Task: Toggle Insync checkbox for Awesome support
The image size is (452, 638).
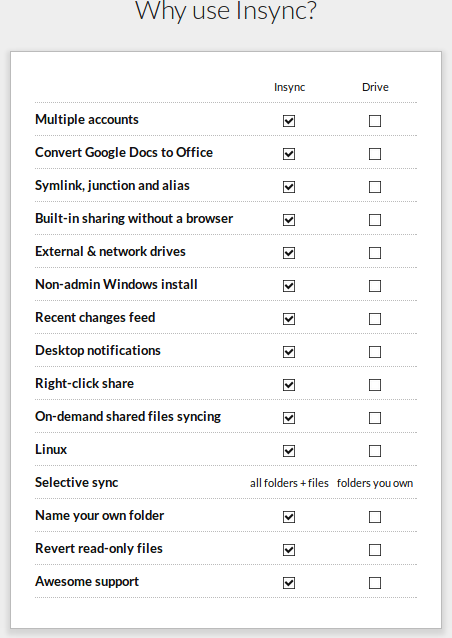Action: point(289,583)
